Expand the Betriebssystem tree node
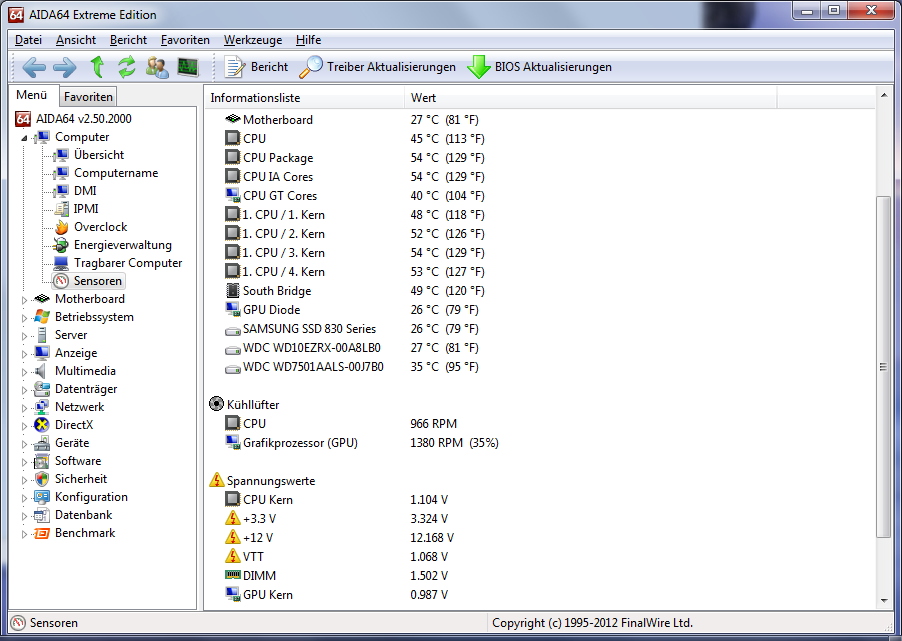The image size is (902, 641). (24, 318)
